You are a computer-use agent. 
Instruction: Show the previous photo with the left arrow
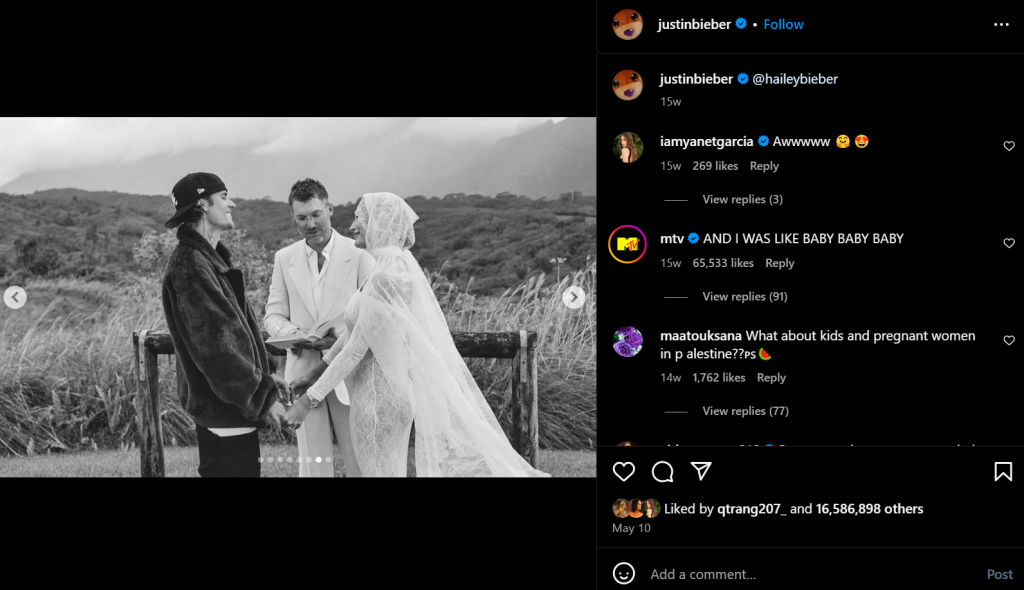14,297
